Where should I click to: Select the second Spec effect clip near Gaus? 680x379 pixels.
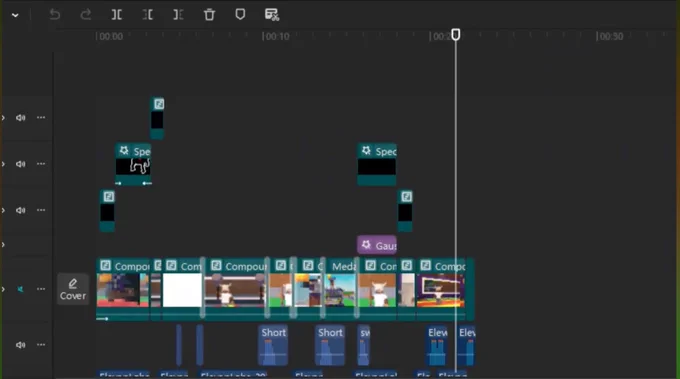(x=377, y=164)
